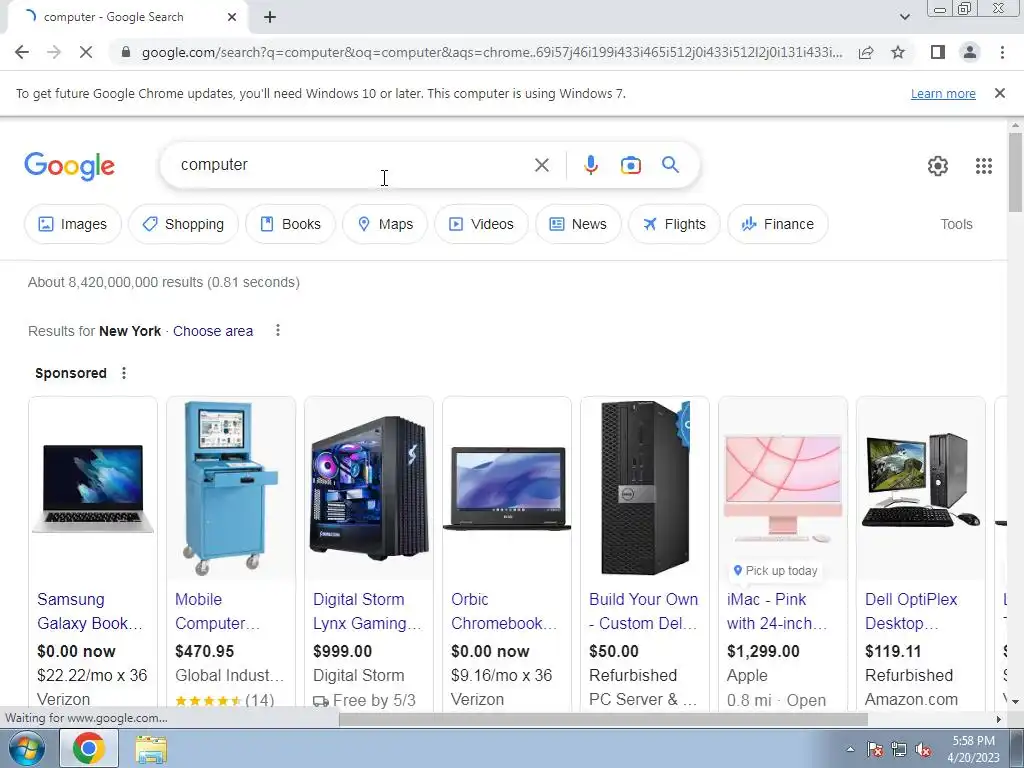Open the Windows Start menu
Screen dimensions: 1024x768
click(x=26, y=748)
